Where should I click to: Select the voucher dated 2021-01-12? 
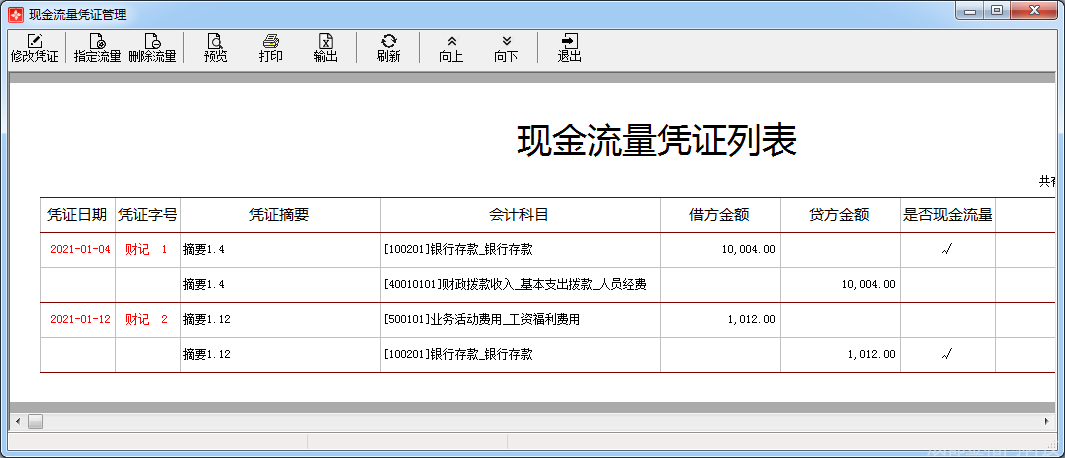pyautogui.click(x=79, y=320)
